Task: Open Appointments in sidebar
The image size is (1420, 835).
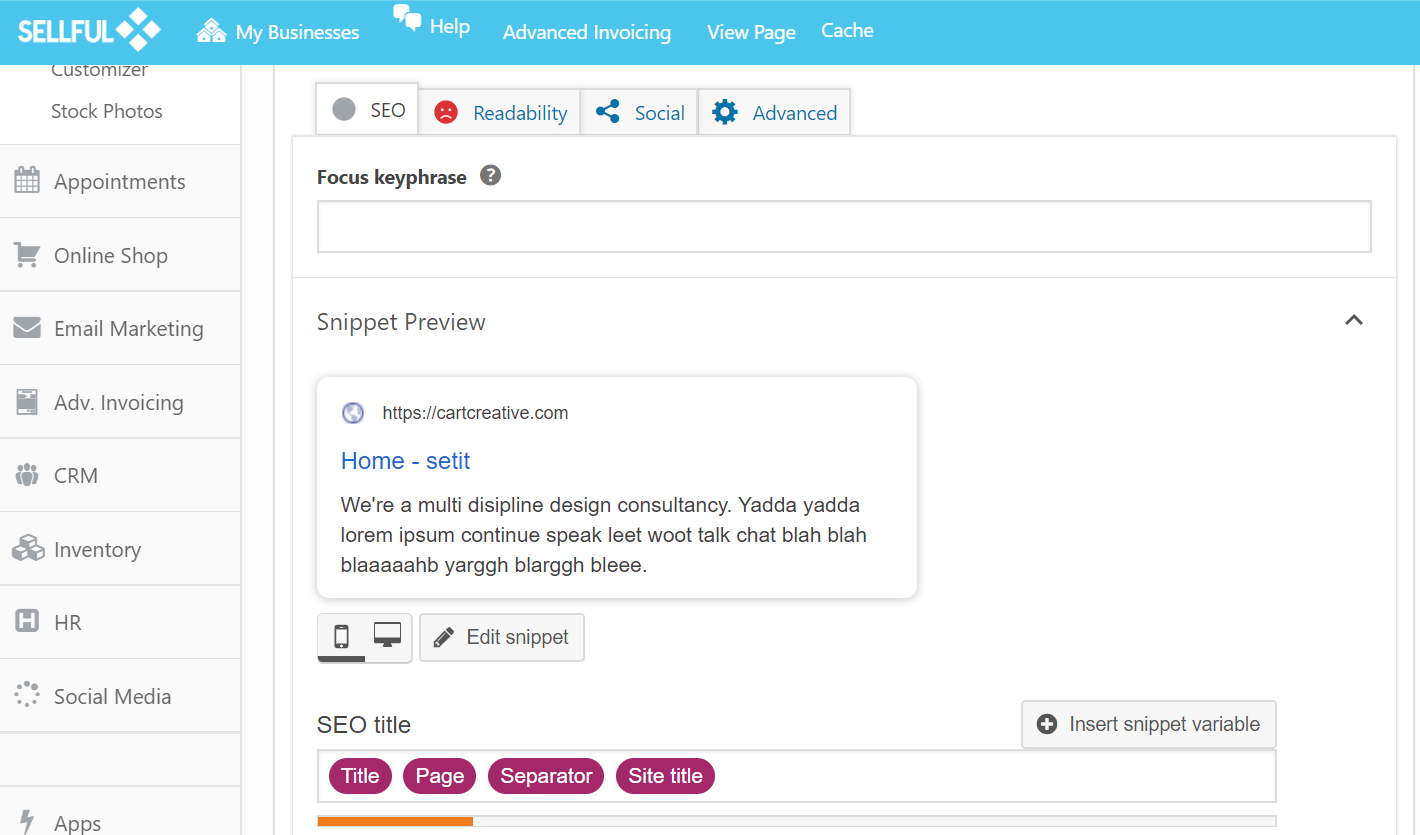Action: [120, 181]
